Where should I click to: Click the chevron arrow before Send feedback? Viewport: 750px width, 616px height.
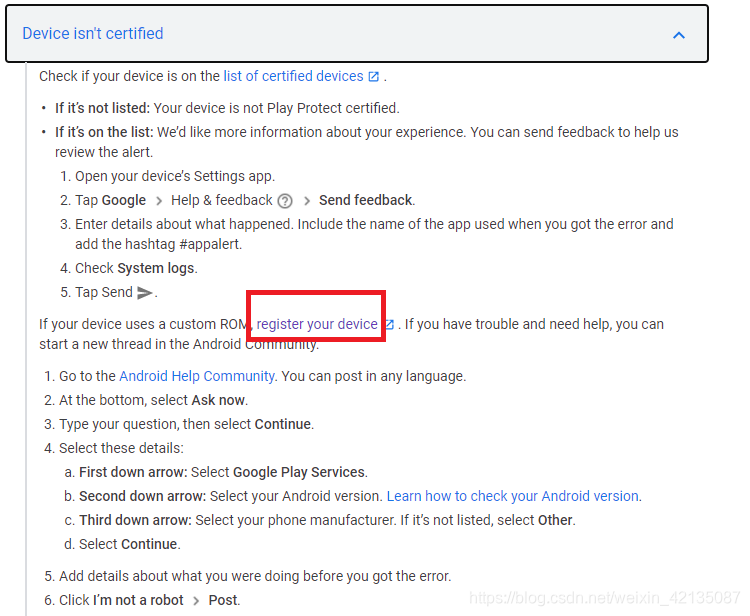coord(307,201)
